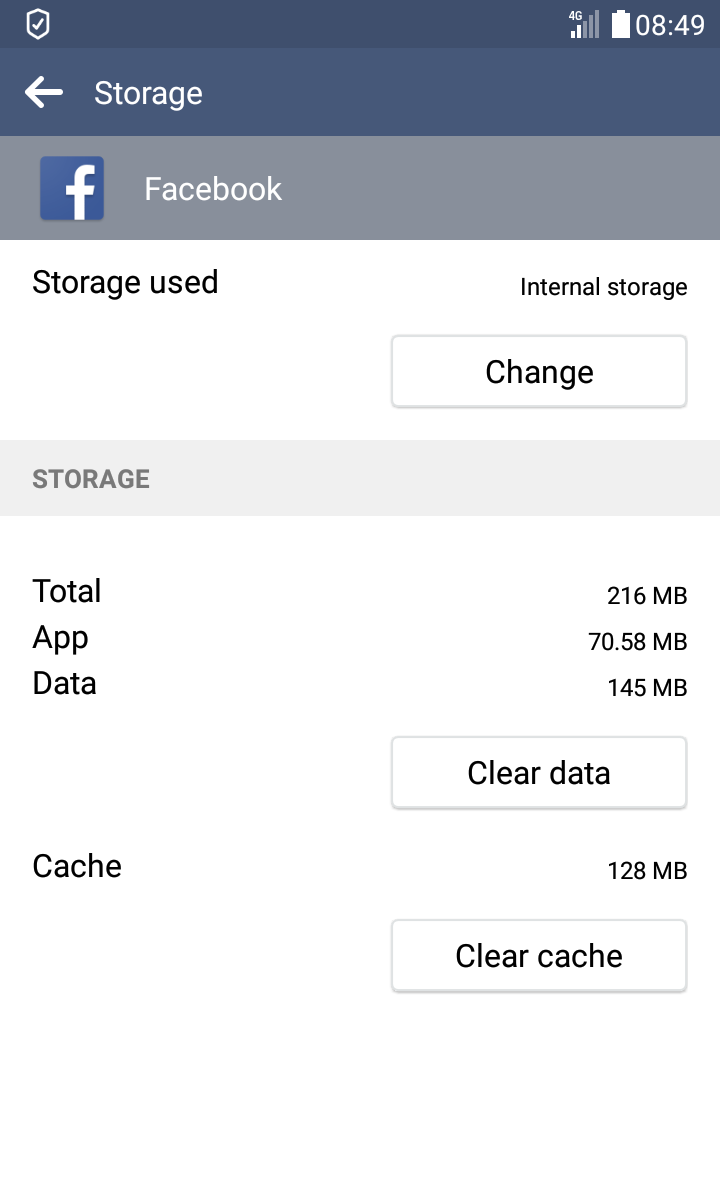Click the Change storage button

point(539,371)
